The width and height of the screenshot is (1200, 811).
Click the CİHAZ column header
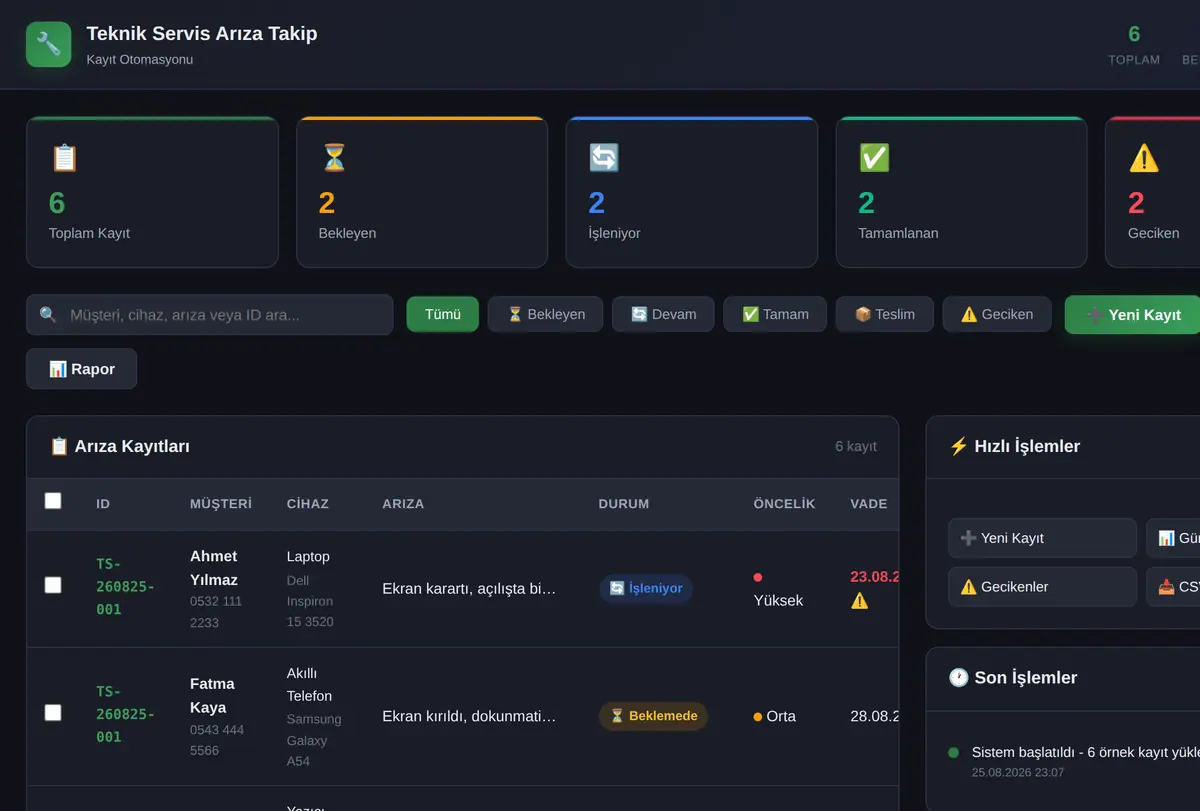coord(308,504)
